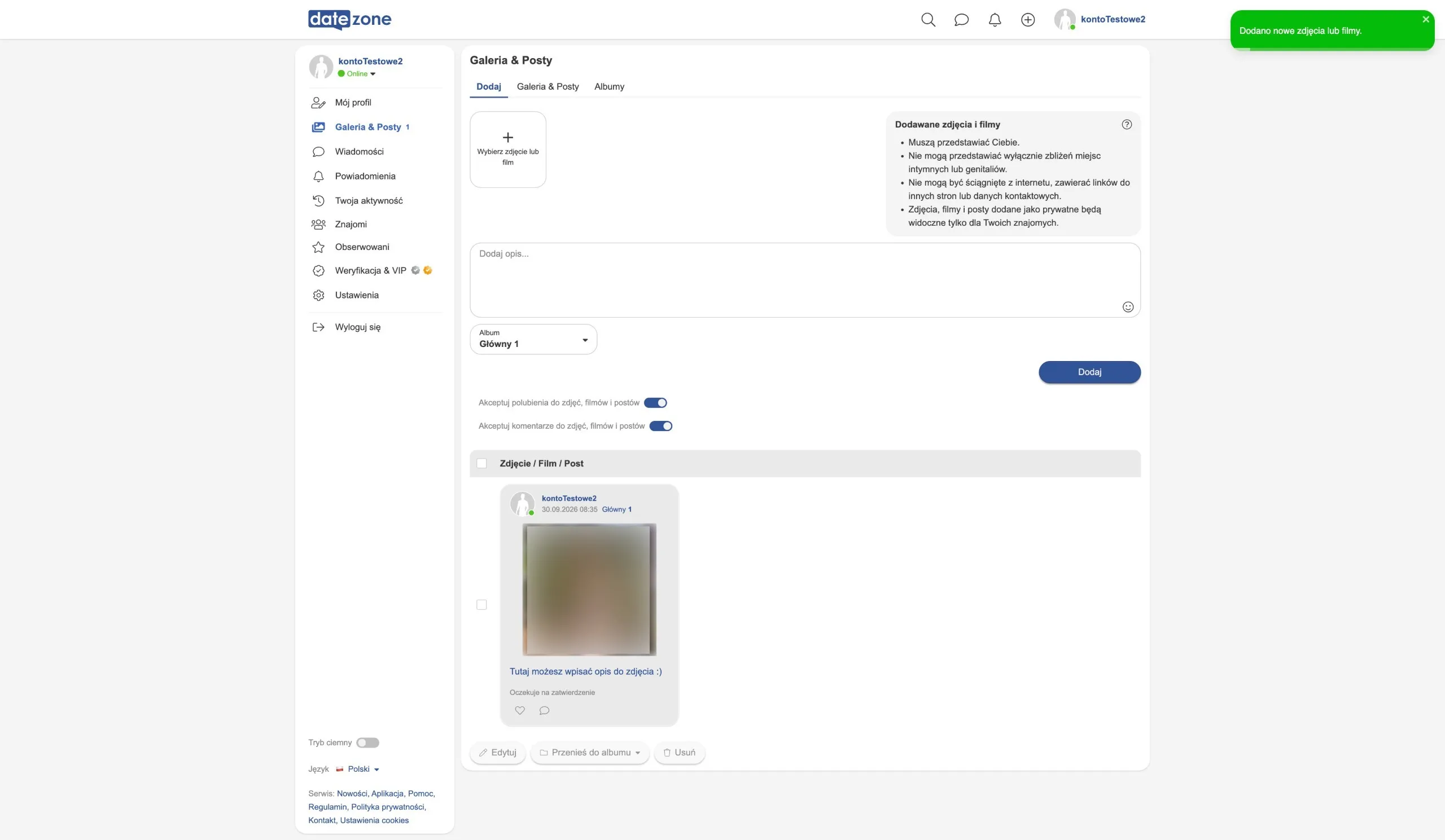The image size is (1445, 840).
Task: Click the Mój profil sidebar icon
Action: coord(318,103)
